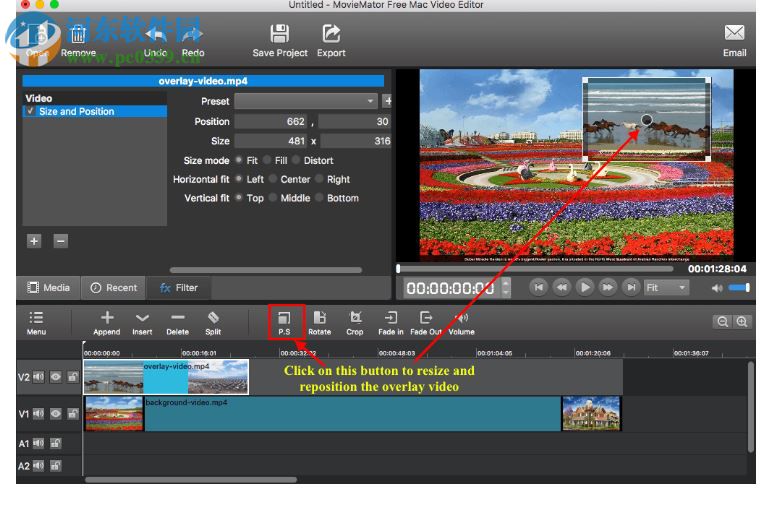
Task: Open the Preset dropdown
Action: (x=306, y=101)
